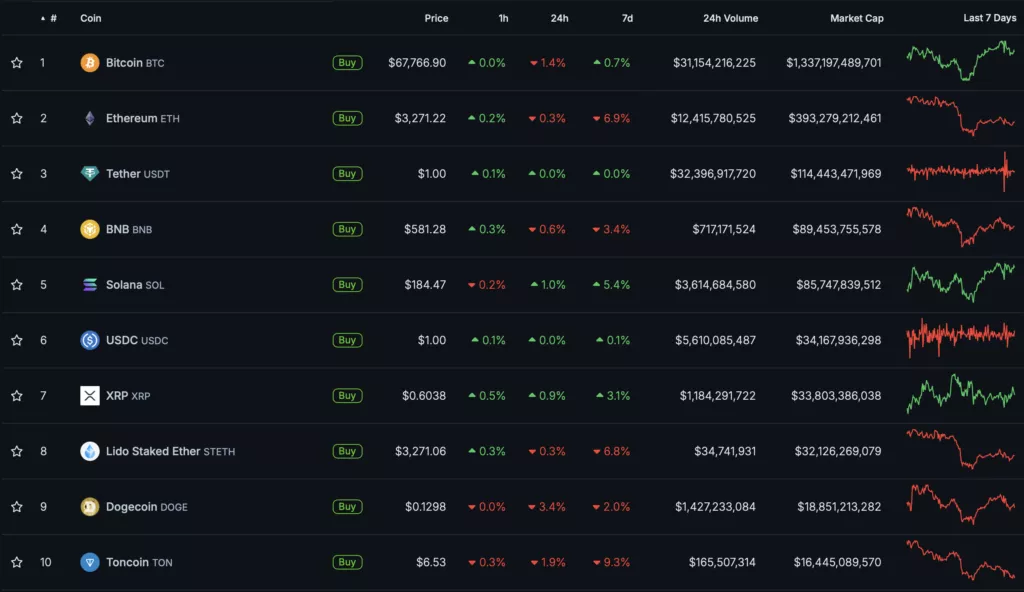1024x592 pixels.
Task: Open the Lido Staked Ether coin link
Action: [153, 451]
